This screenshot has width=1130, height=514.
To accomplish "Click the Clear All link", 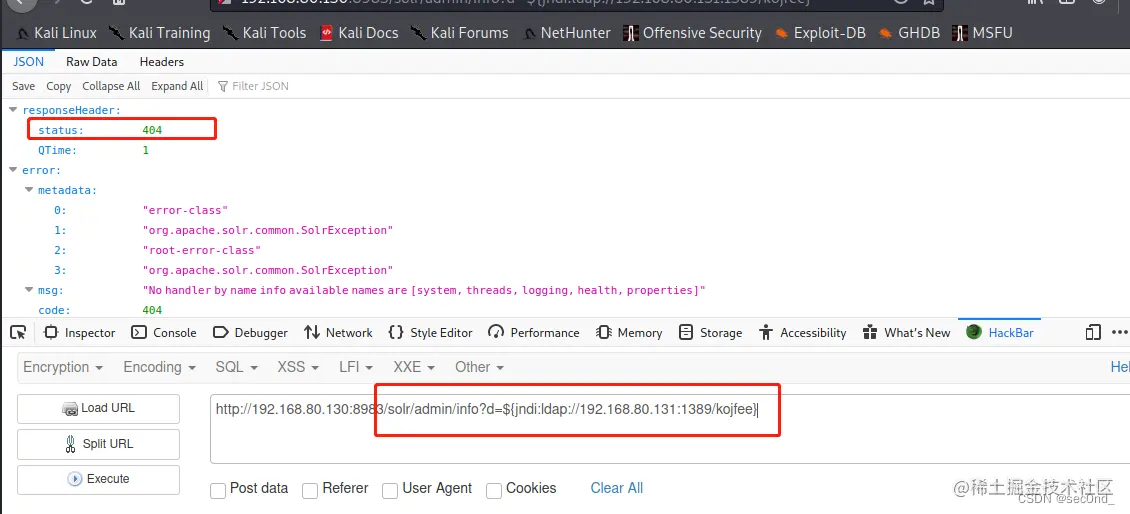I will pos(617,488).
